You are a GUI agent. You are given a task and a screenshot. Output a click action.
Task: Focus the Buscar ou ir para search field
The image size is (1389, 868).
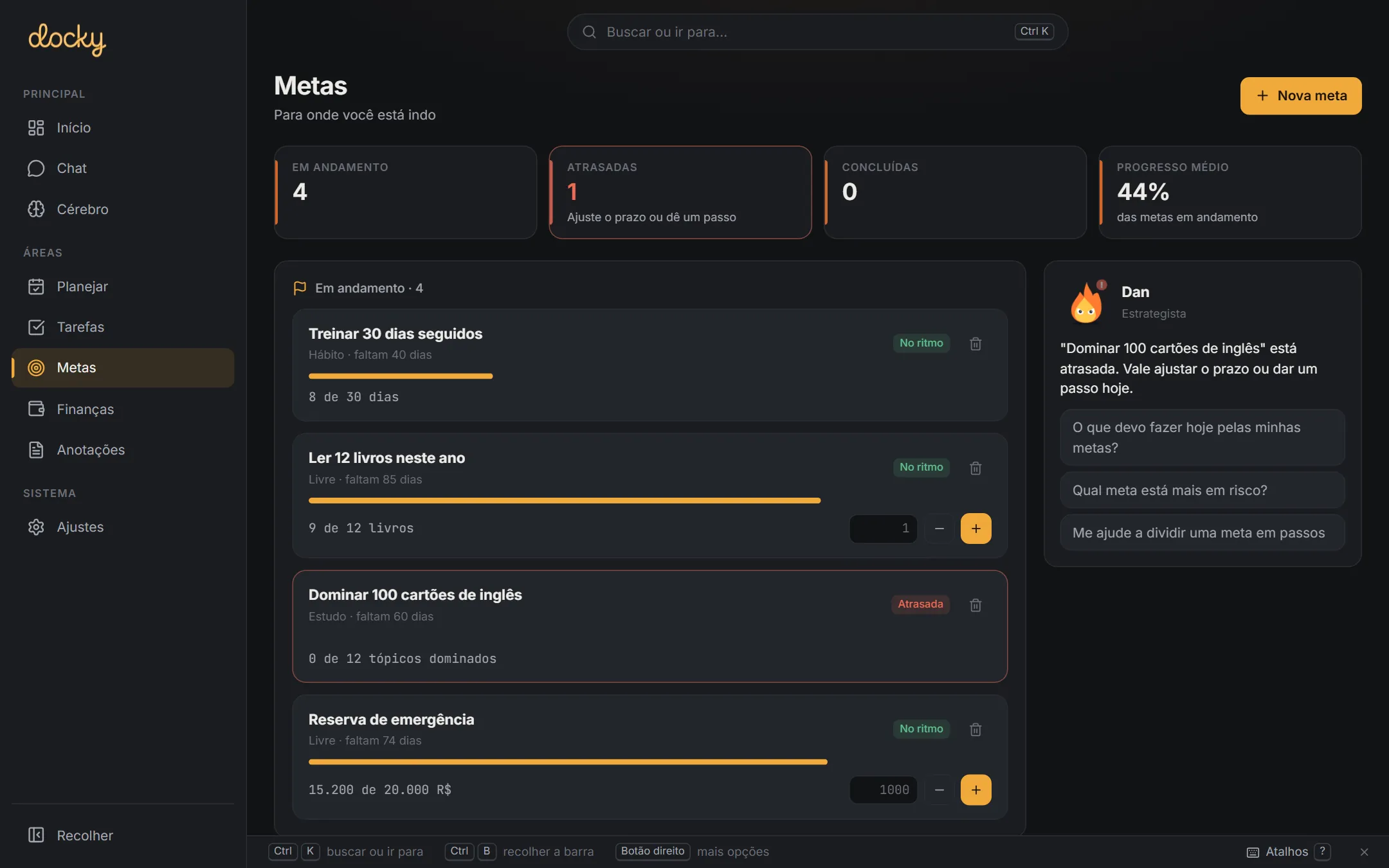pos(817,32)
